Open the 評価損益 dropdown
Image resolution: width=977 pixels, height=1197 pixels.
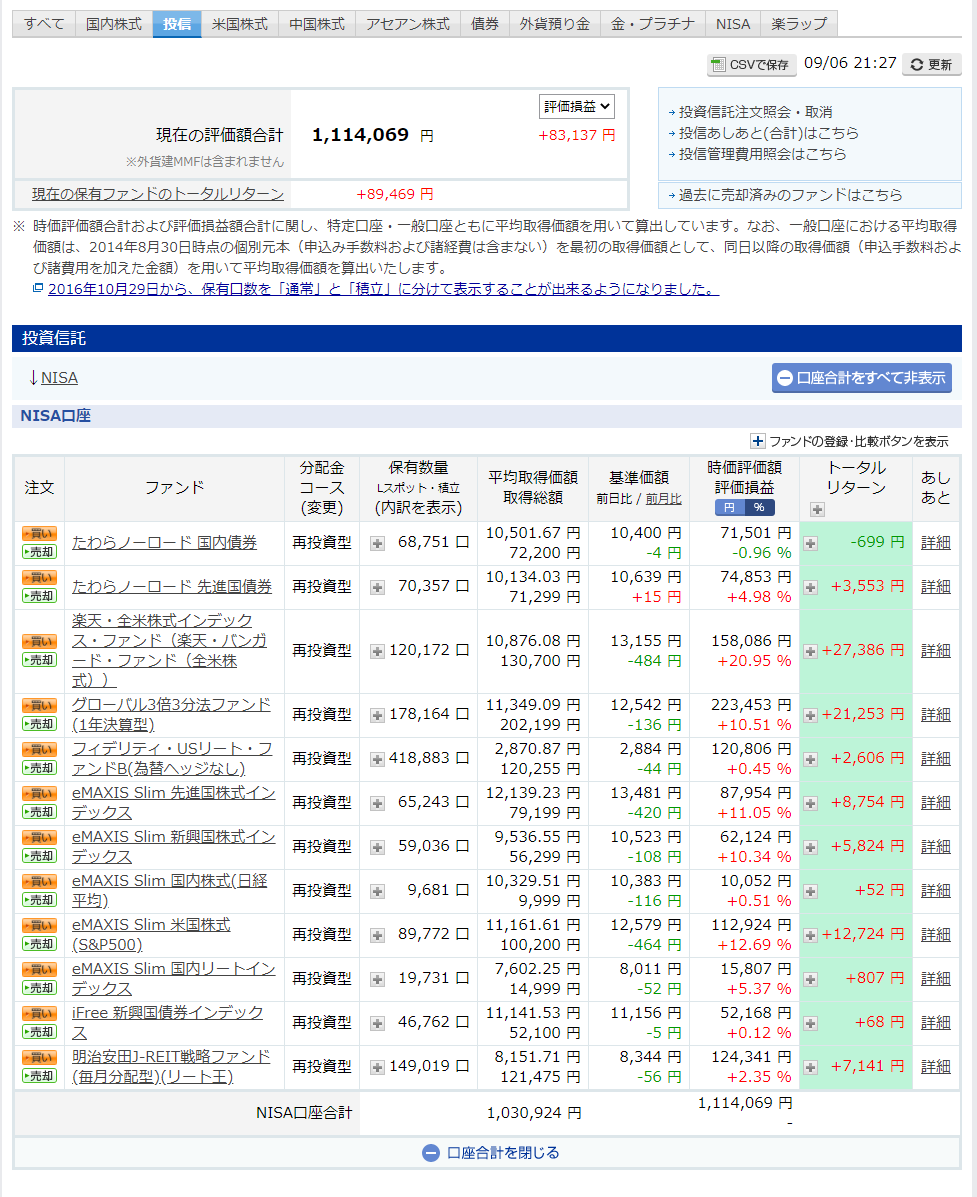(576, 107)
